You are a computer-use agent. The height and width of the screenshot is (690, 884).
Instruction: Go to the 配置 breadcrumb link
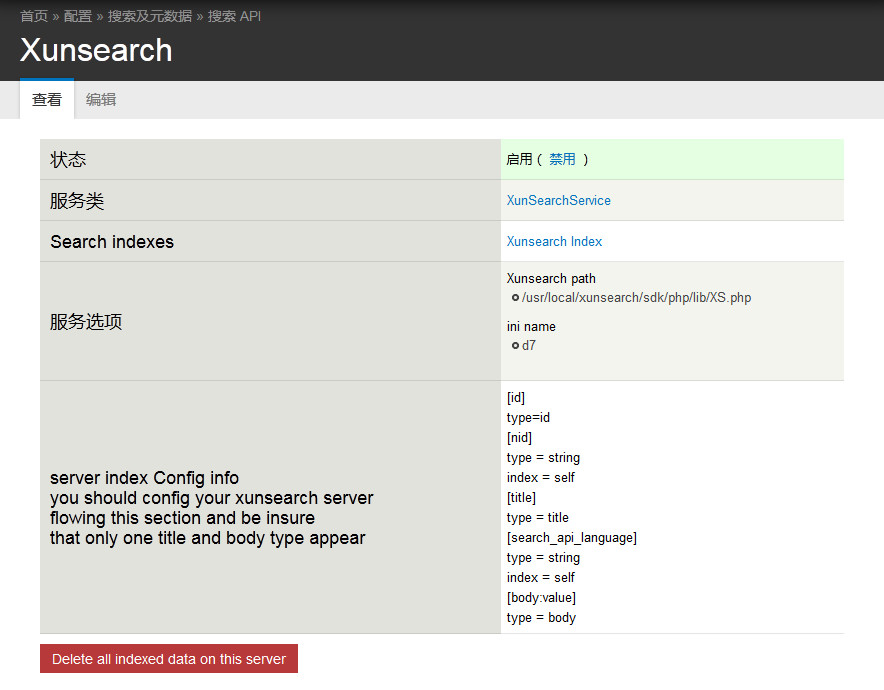pos(78,16)
